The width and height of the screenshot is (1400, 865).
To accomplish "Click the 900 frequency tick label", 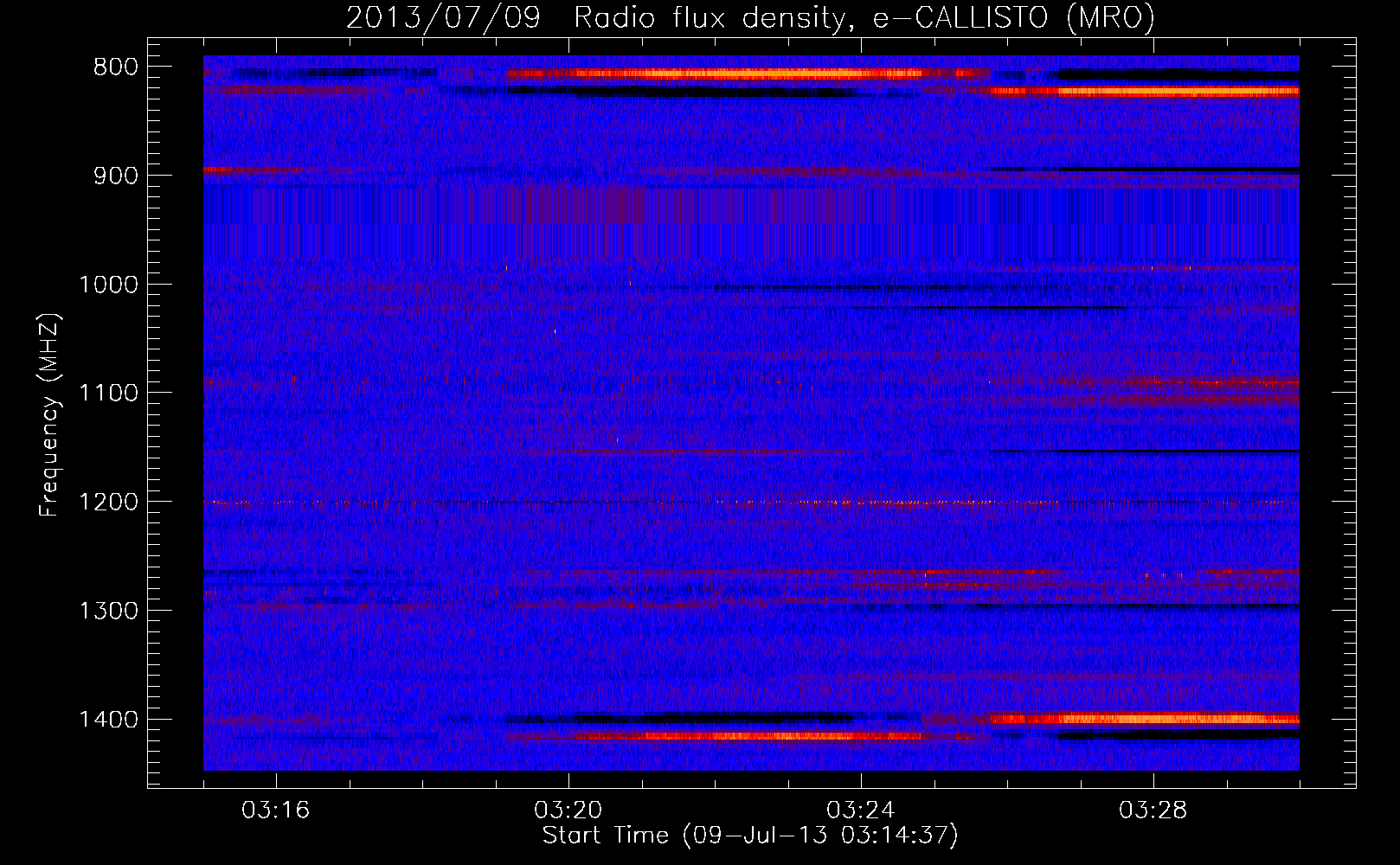I will tap(116, 176).
